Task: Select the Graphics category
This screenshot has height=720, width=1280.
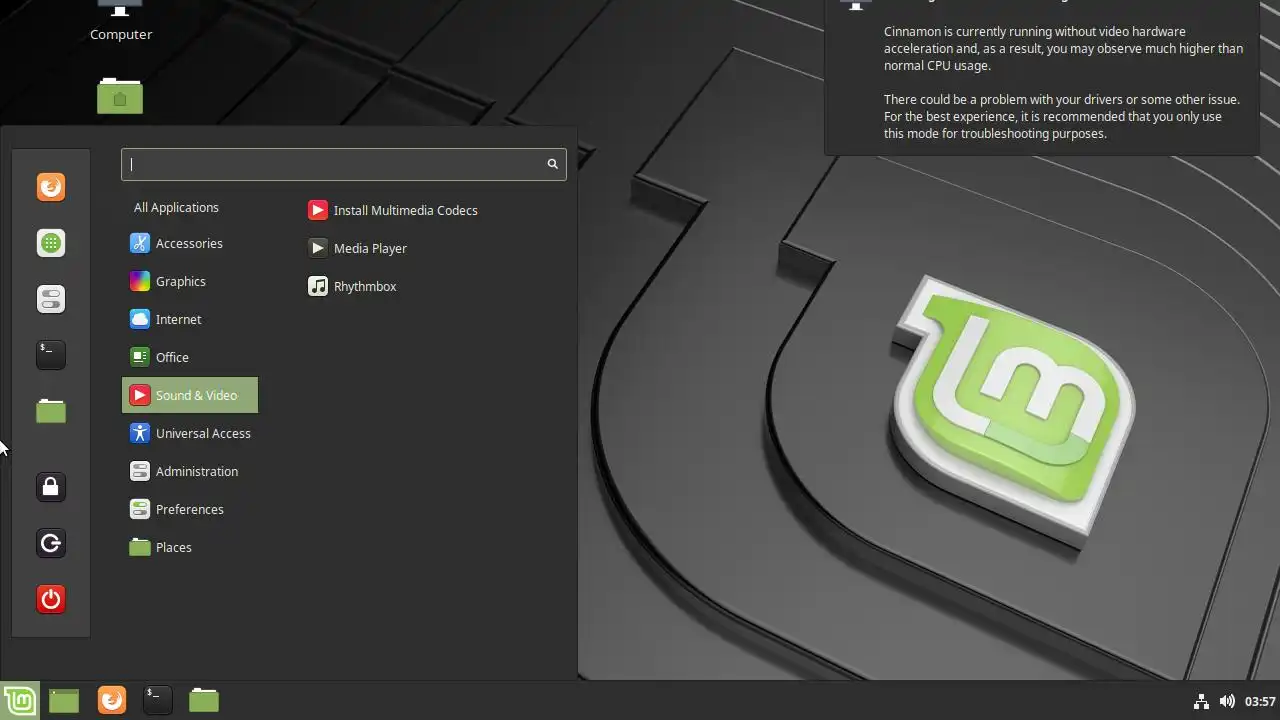Action: point(190,281)
